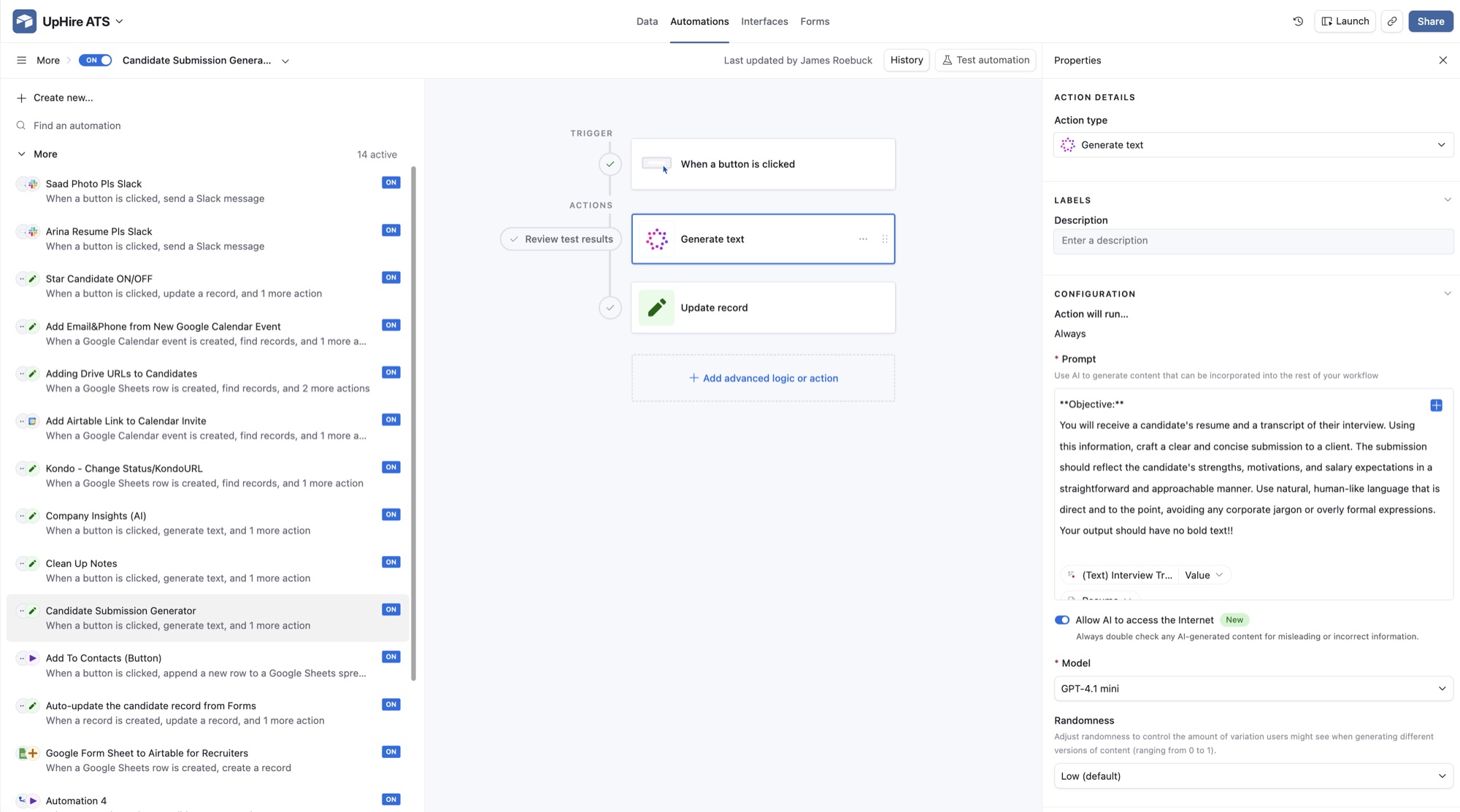The image size is (1460, 812).
Task: Click the play icon on Automation 4
Action: [33, 800]
